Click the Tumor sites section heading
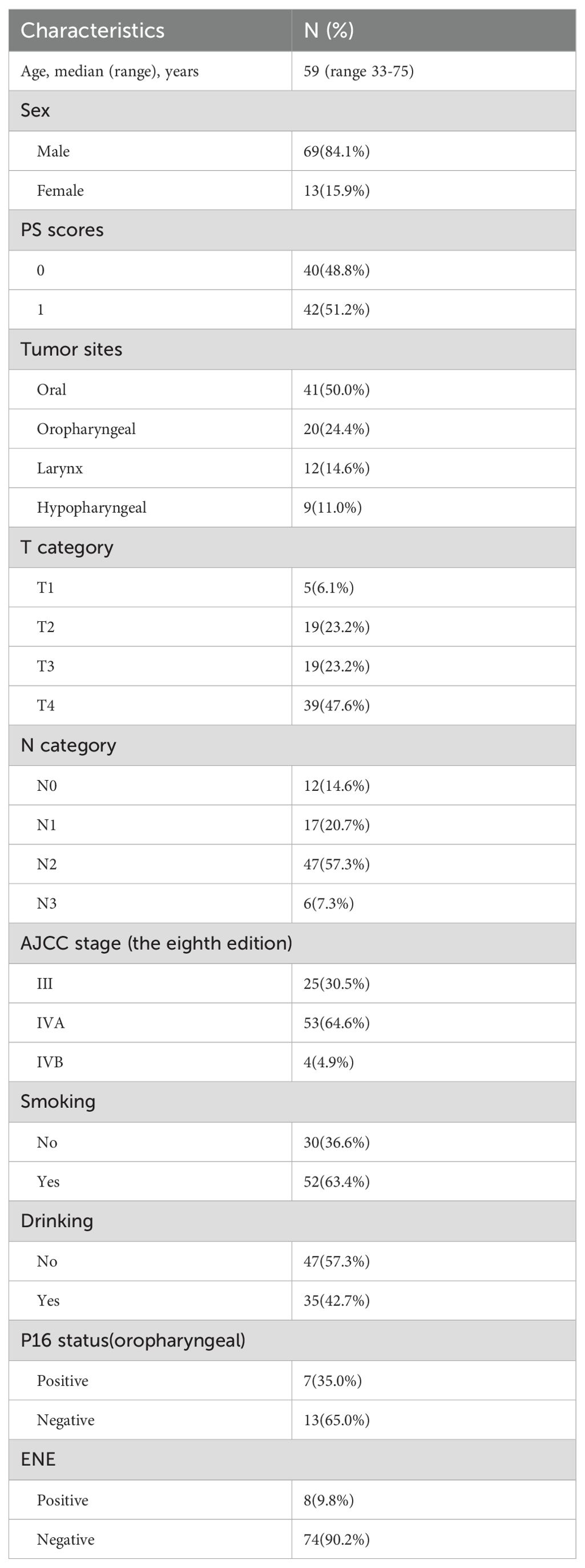The height and width of the screenshot is (1568, 585). click(71, 349)
